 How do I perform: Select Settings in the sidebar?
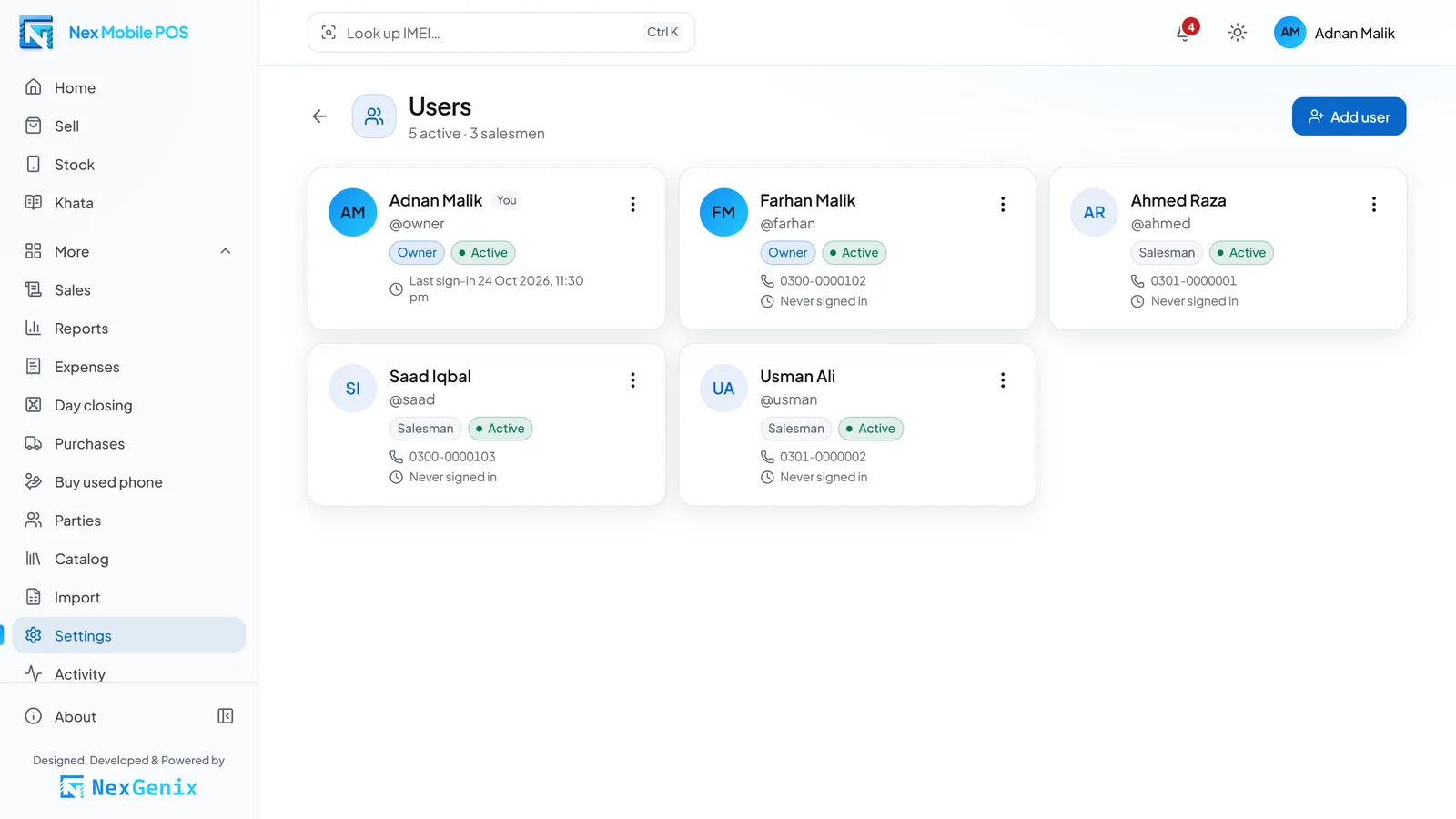tap(129, 635)
